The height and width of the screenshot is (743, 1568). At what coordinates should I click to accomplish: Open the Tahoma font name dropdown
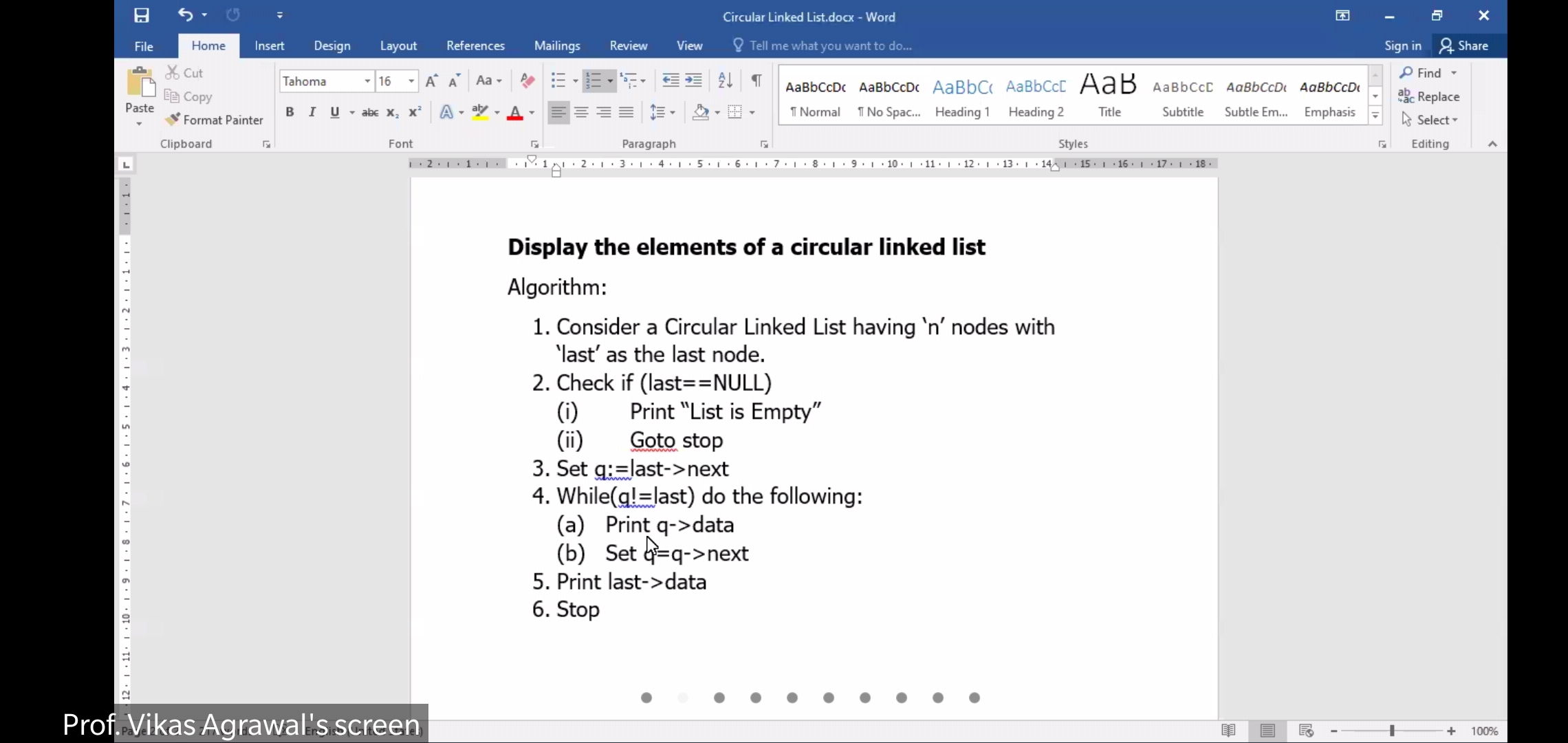[x=367, y=81]
